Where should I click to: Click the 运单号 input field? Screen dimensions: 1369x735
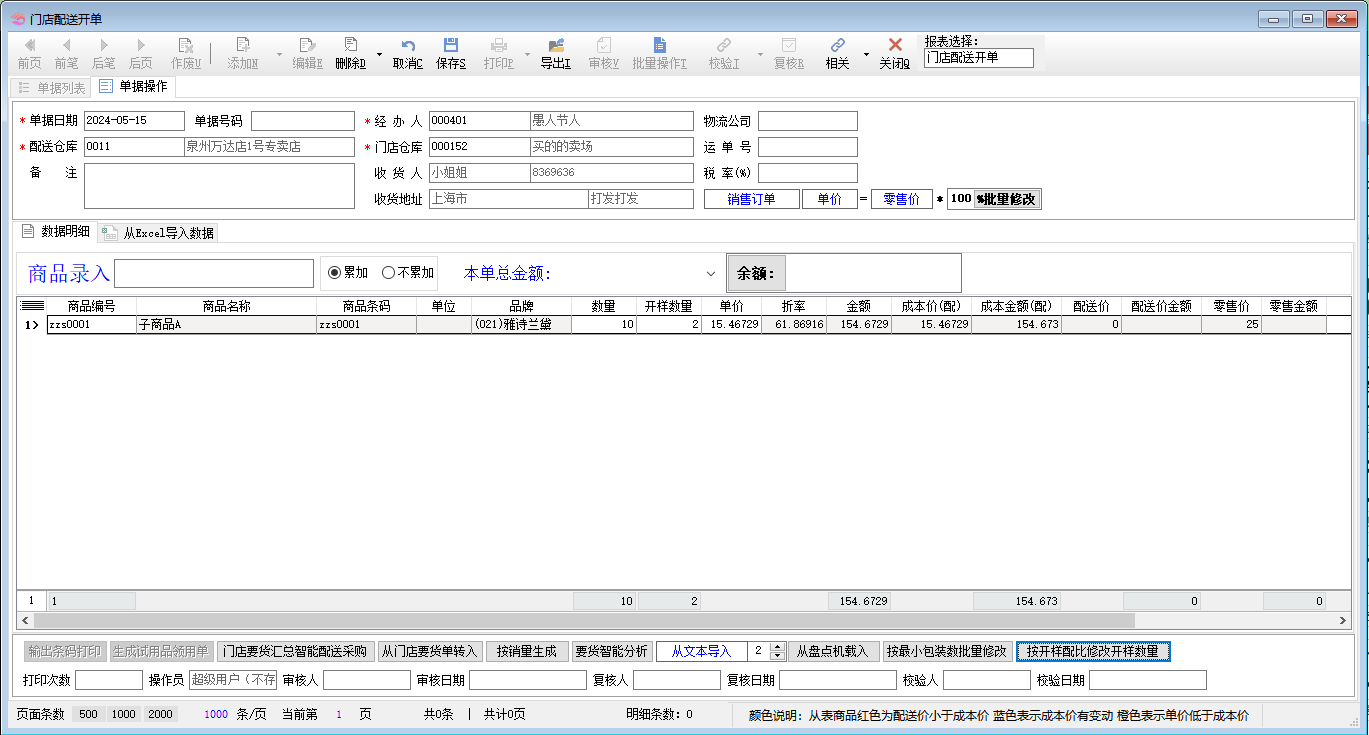coord(807,147)
